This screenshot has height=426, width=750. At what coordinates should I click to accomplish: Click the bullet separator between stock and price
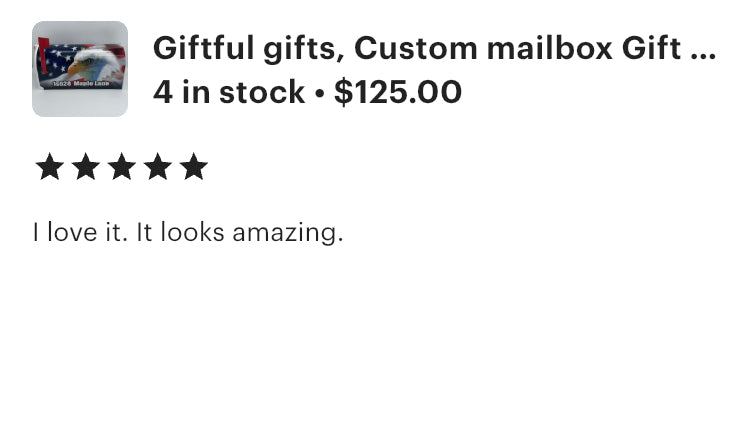(319, 93)
